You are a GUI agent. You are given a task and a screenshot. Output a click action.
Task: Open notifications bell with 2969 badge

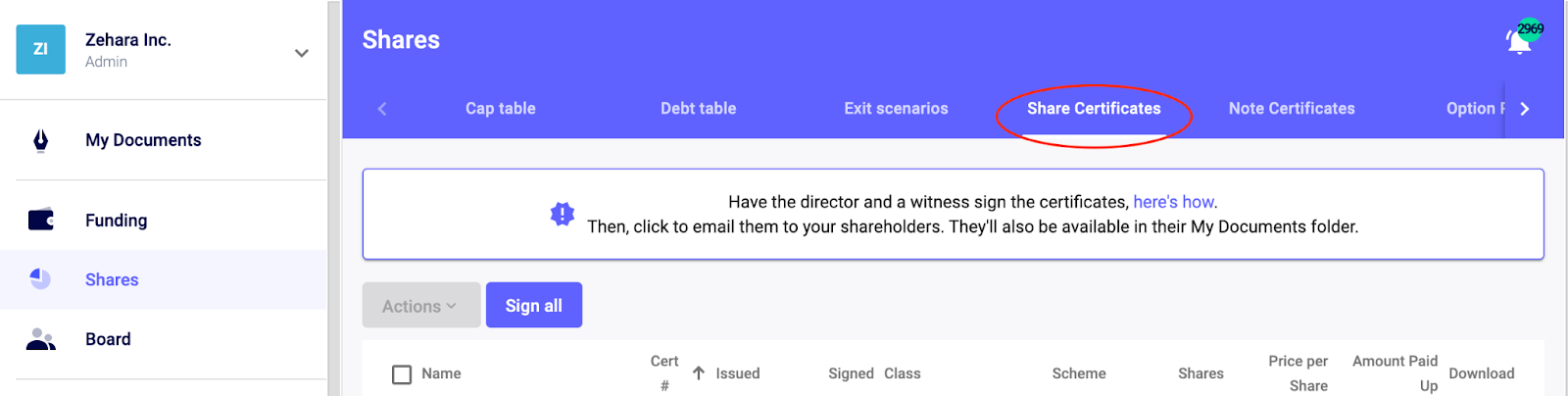click(1520, 39)
